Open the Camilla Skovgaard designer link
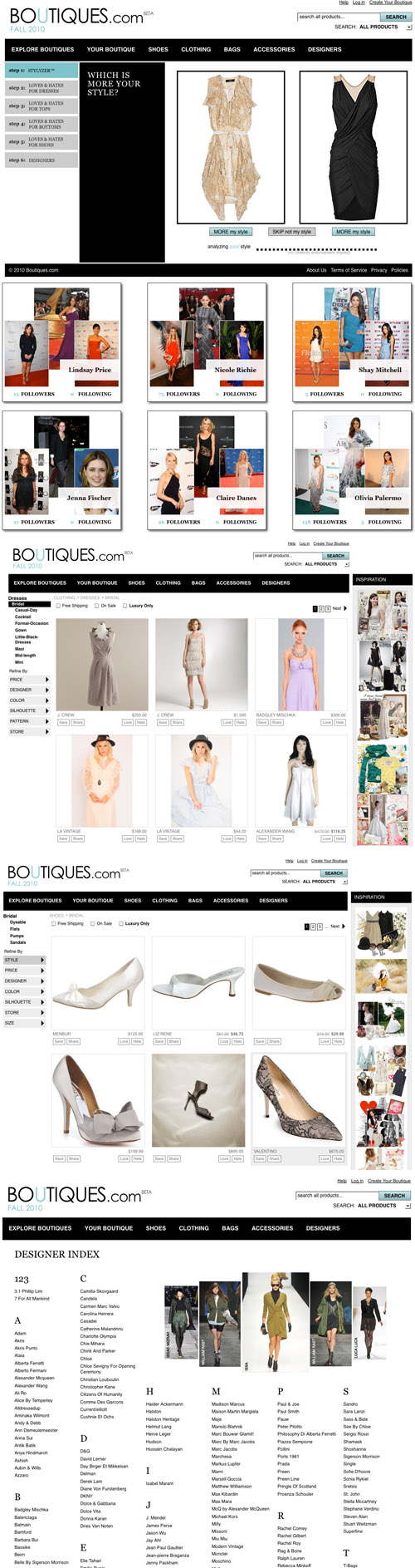This screenshot has height=1568, width=415. [x=99, y=1291]
